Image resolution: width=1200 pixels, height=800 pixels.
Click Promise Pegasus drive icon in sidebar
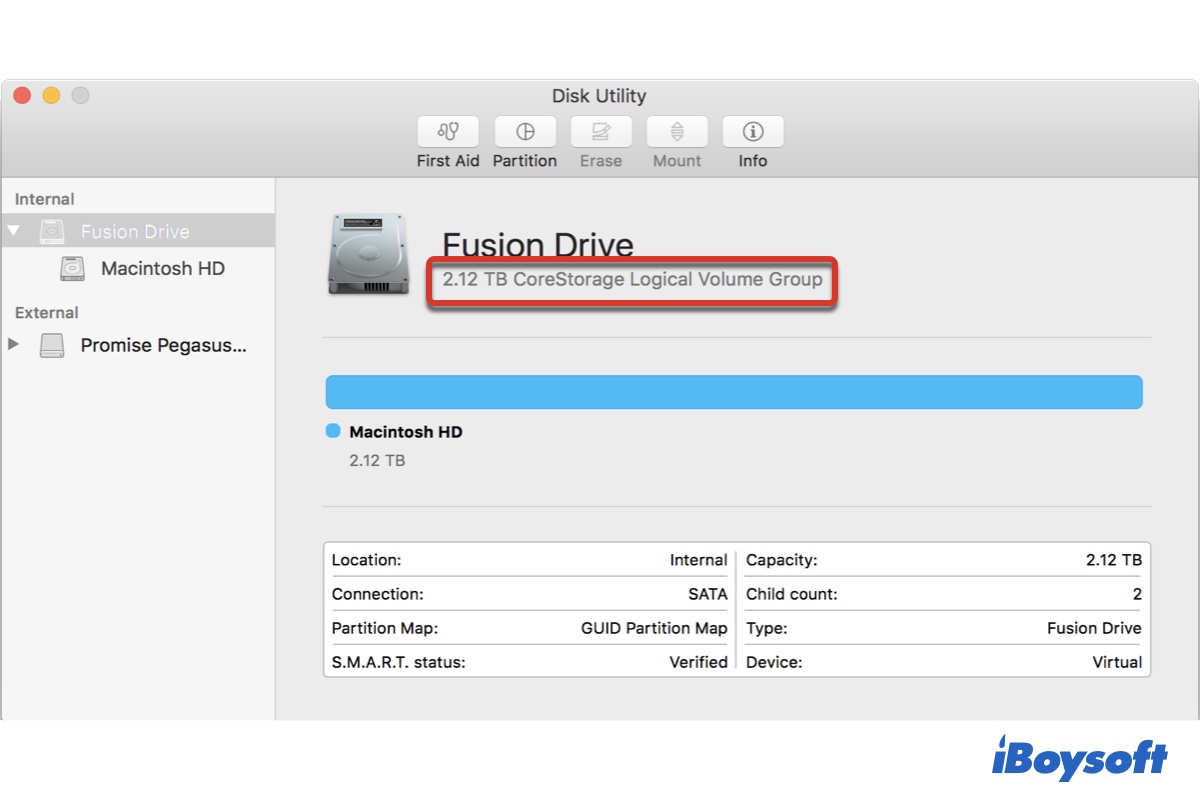53,346
